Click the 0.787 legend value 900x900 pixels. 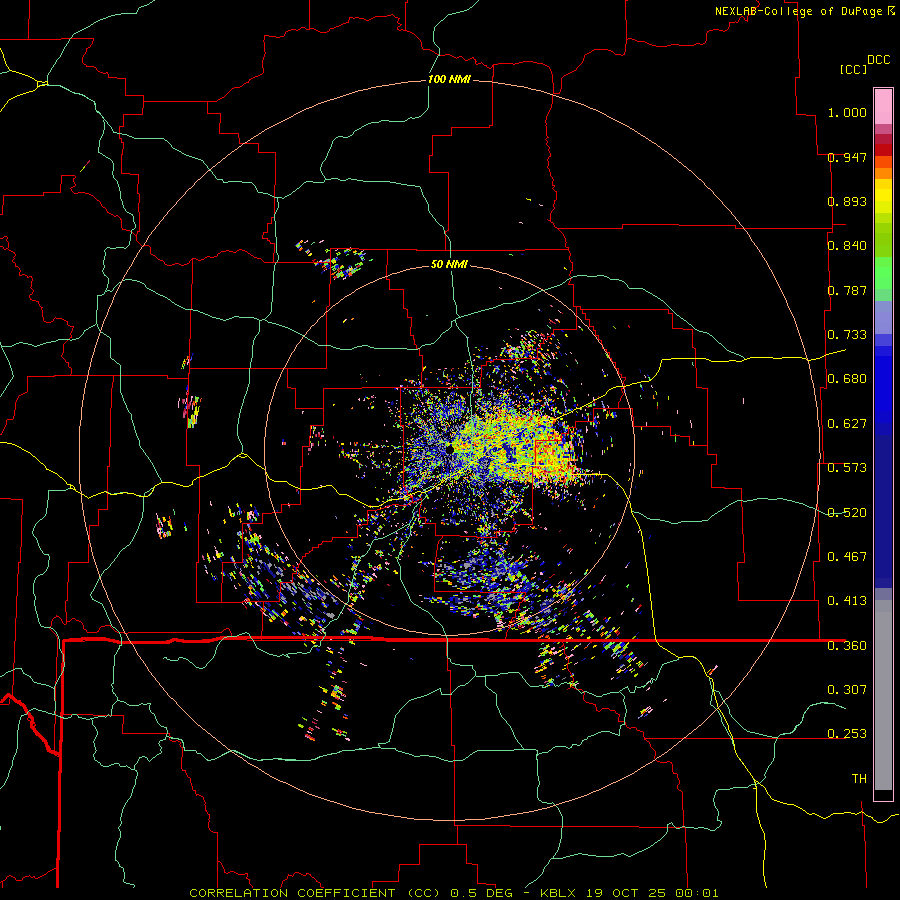[x=847, y=290]
